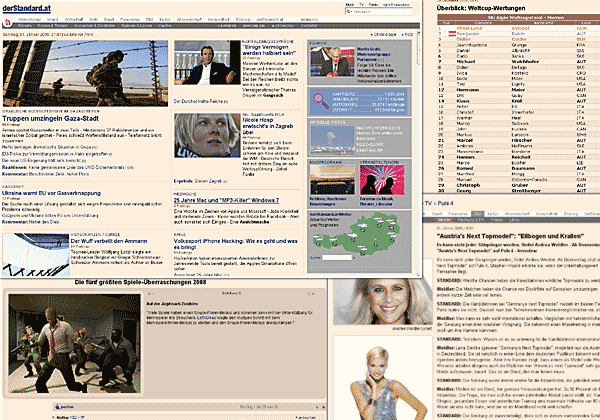
Task: Open headline "Der Wuff verbellt den Ammann"
Action: (109, 241)
